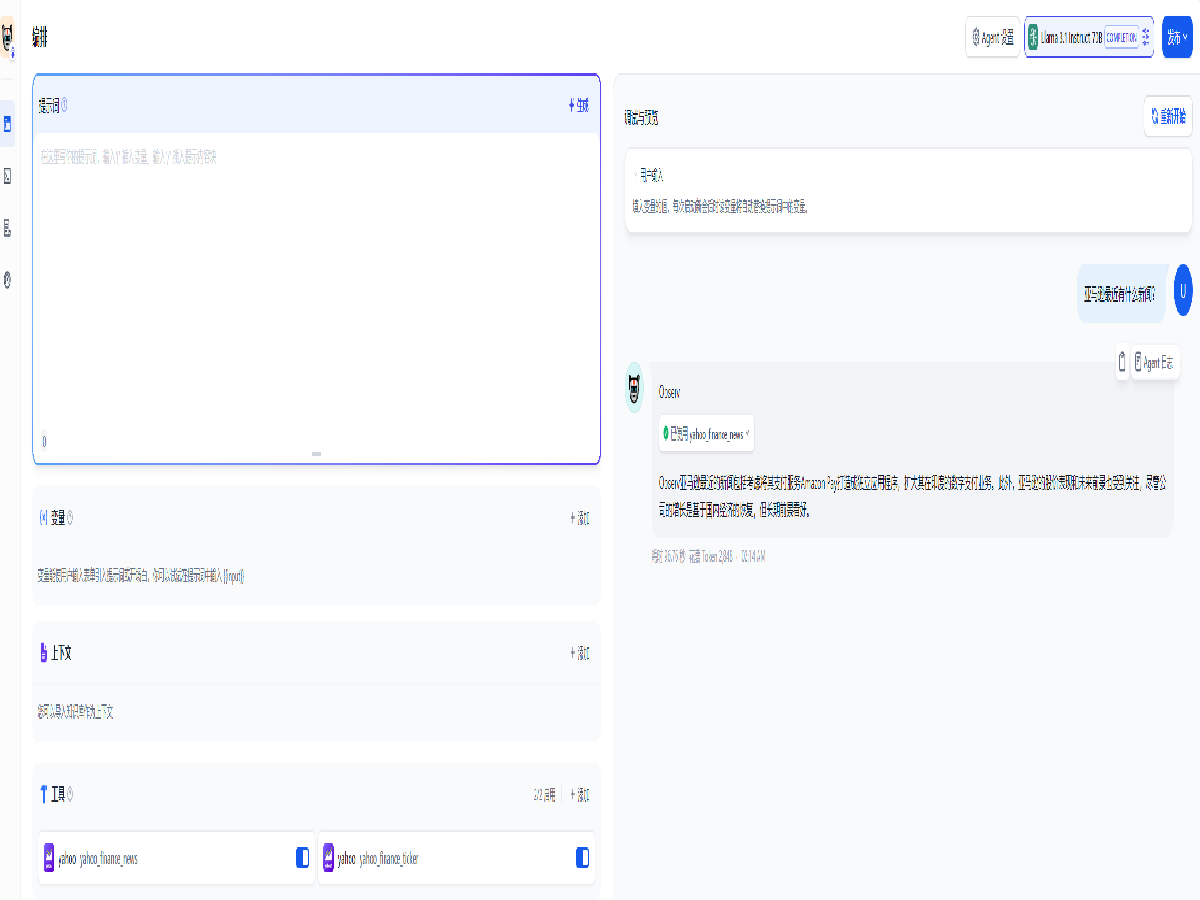
Task: Open the Llama 3.1 Instruct 70B model selector
Action: [1088, 37]
